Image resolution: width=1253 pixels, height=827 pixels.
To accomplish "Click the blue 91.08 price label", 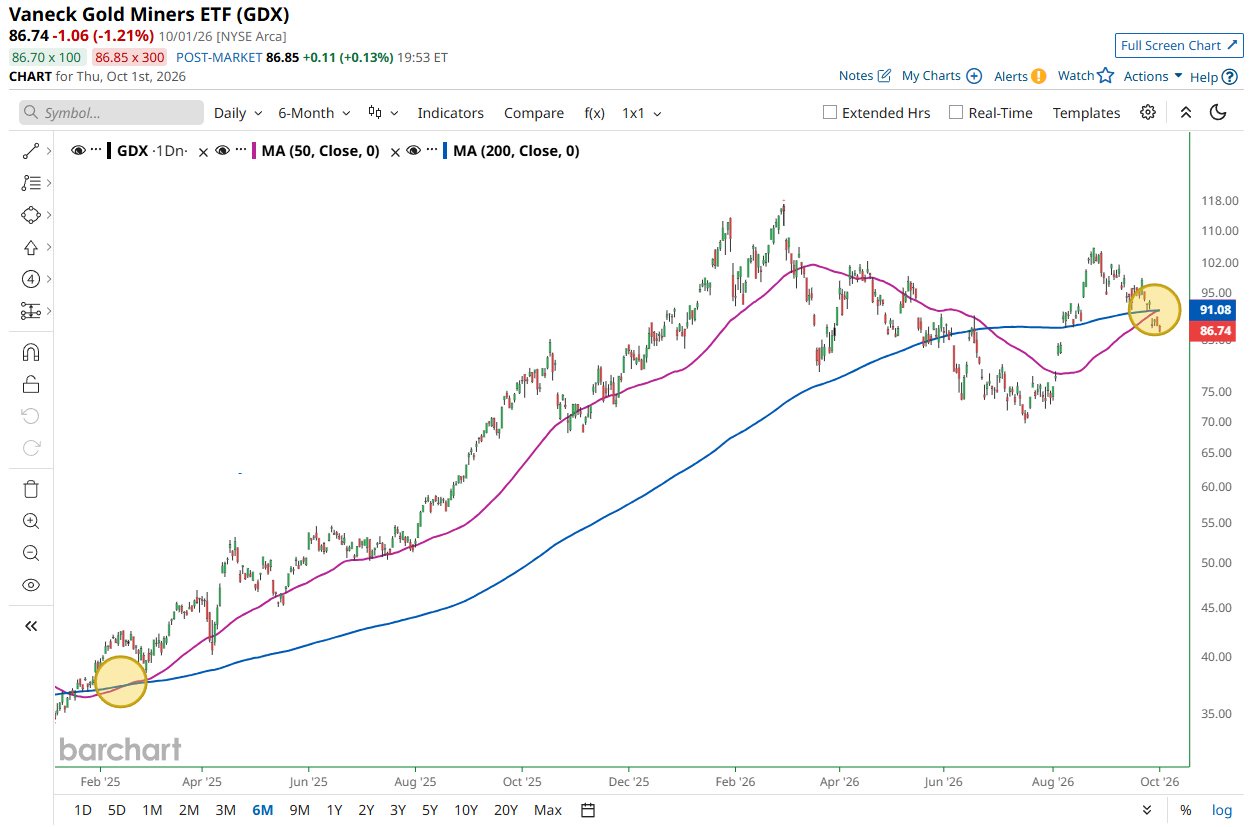I will (x=1214, y=310).
